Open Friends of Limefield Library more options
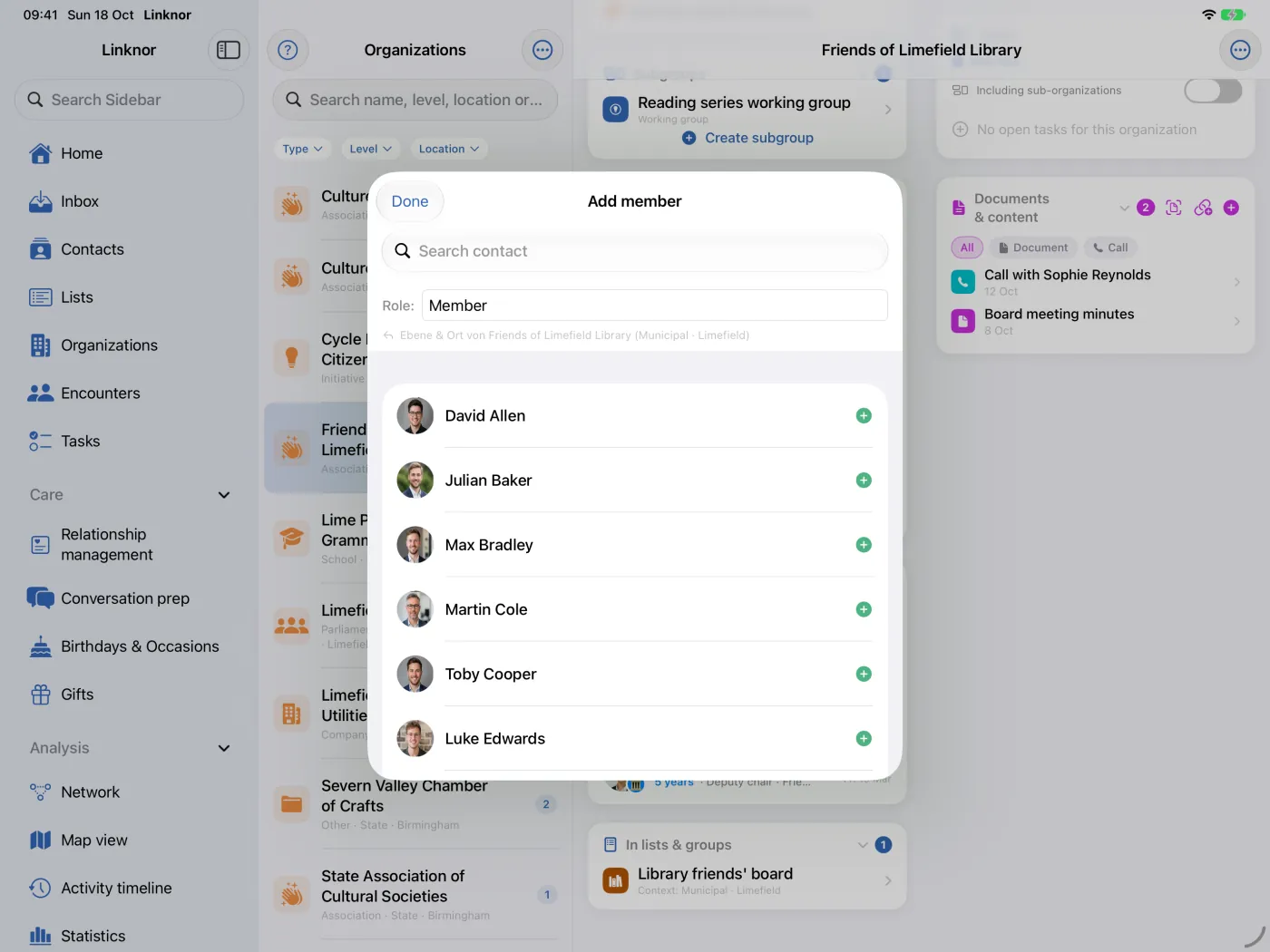Image resolution: width=1270 pixels, height=952 pixels. click(1240, 50)
